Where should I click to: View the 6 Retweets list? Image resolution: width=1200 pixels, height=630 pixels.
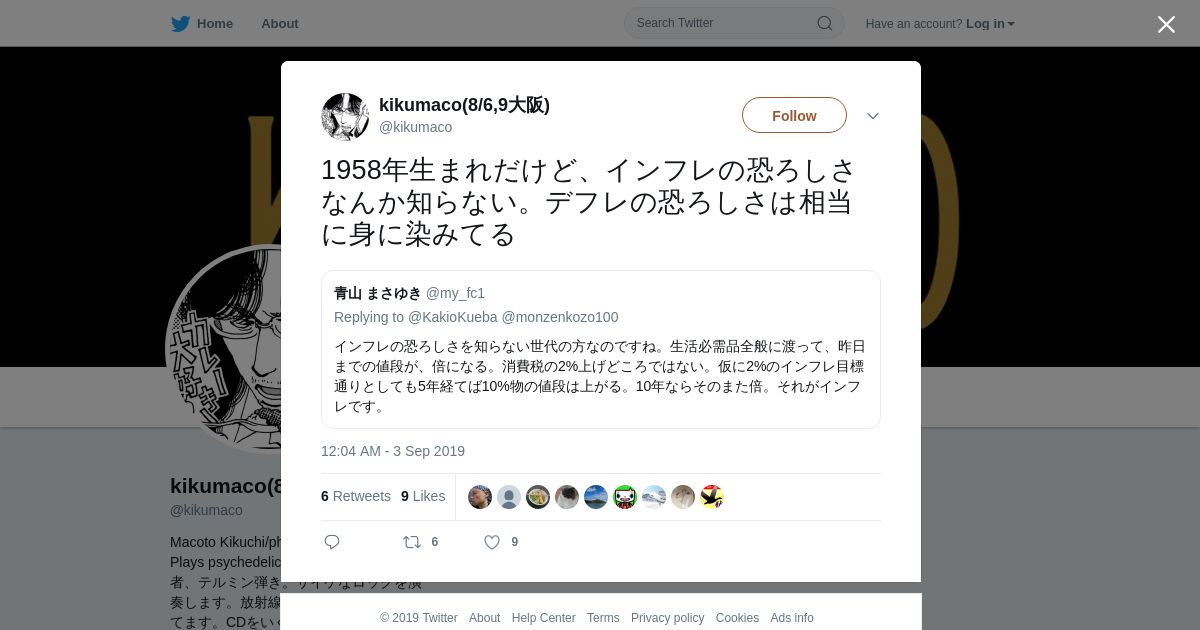(356, 496)
